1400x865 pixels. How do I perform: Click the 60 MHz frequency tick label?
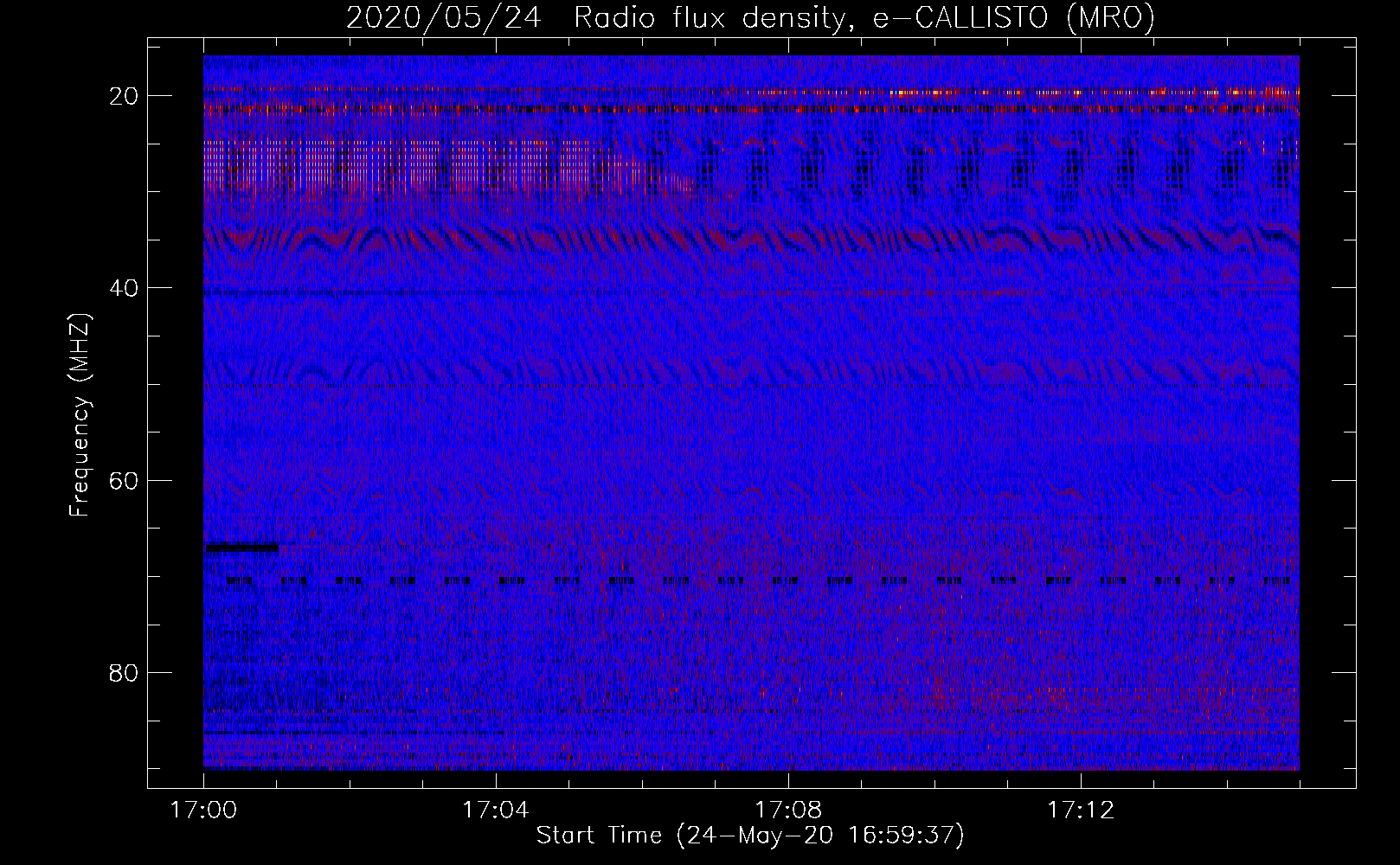click(124, 480)
